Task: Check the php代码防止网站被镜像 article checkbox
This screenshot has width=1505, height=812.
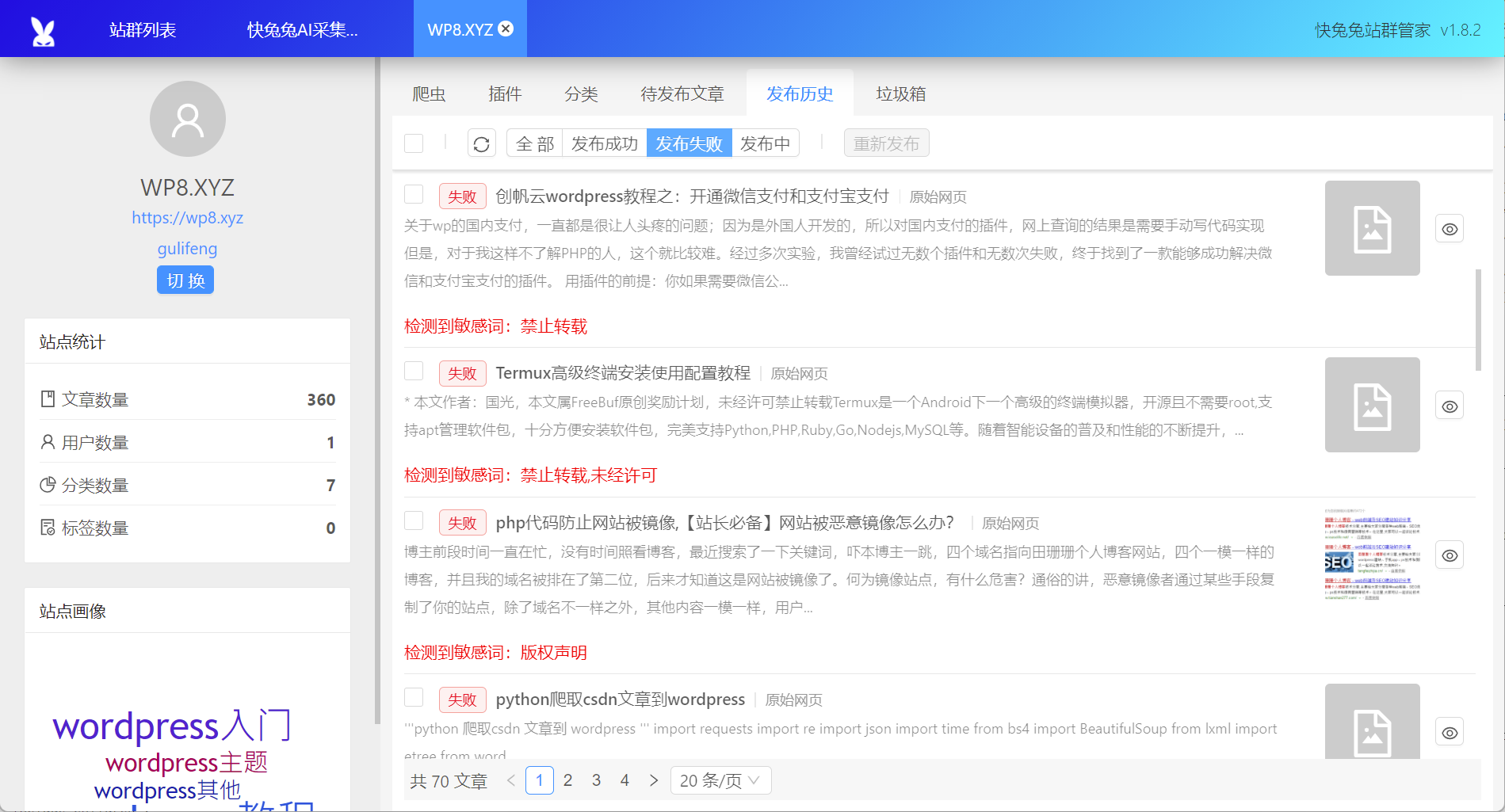Action: tap(414, 520)
